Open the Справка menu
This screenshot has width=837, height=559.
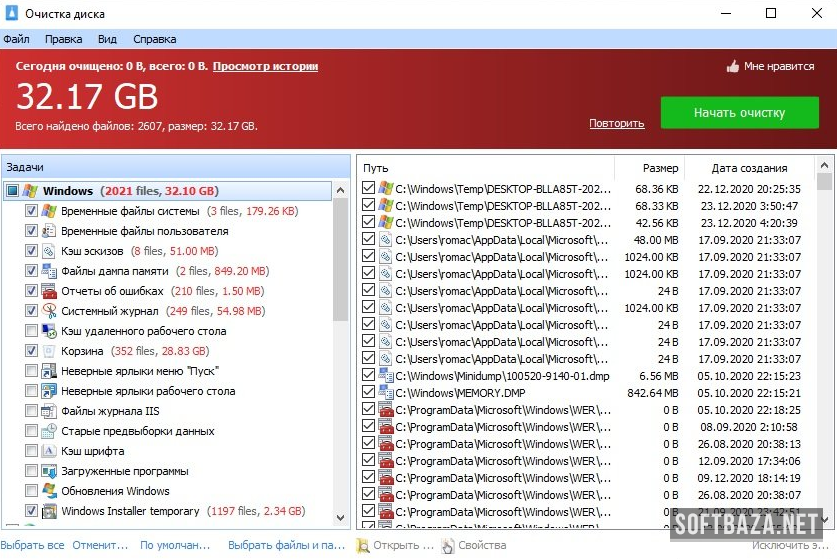click(154, 39)
